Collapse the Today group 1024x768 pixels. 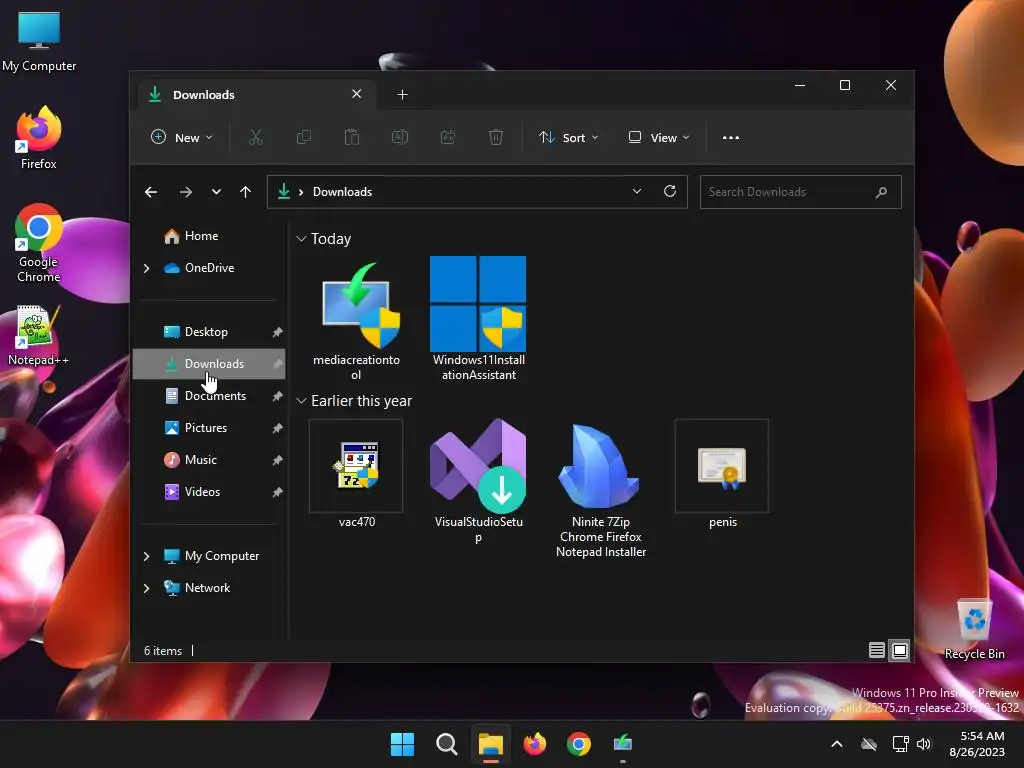click(301, 238)
